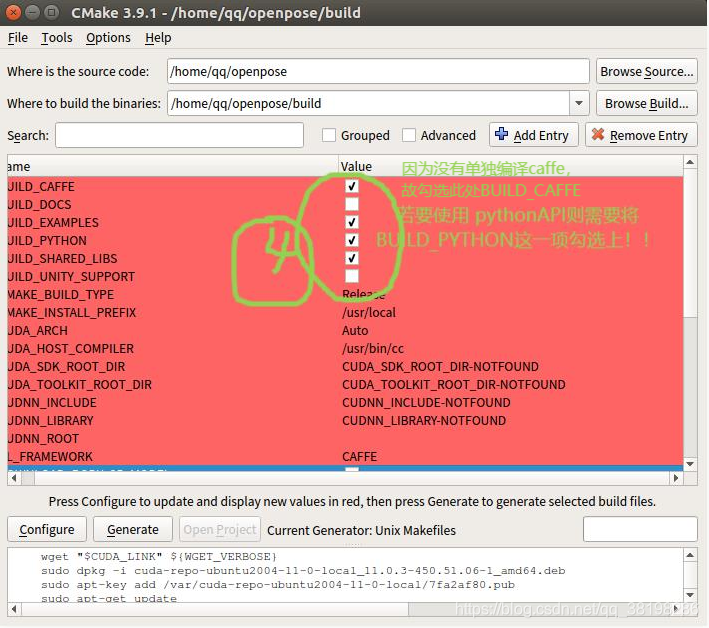Edit the DL_FRAMEWORK CAFFE value

click(x=359, y=457)
